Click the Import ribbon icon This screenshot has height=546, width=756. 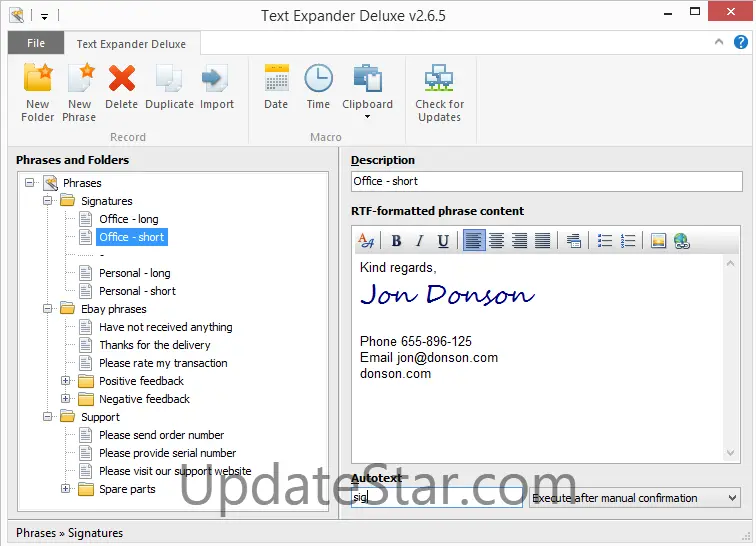pos(215,78)
